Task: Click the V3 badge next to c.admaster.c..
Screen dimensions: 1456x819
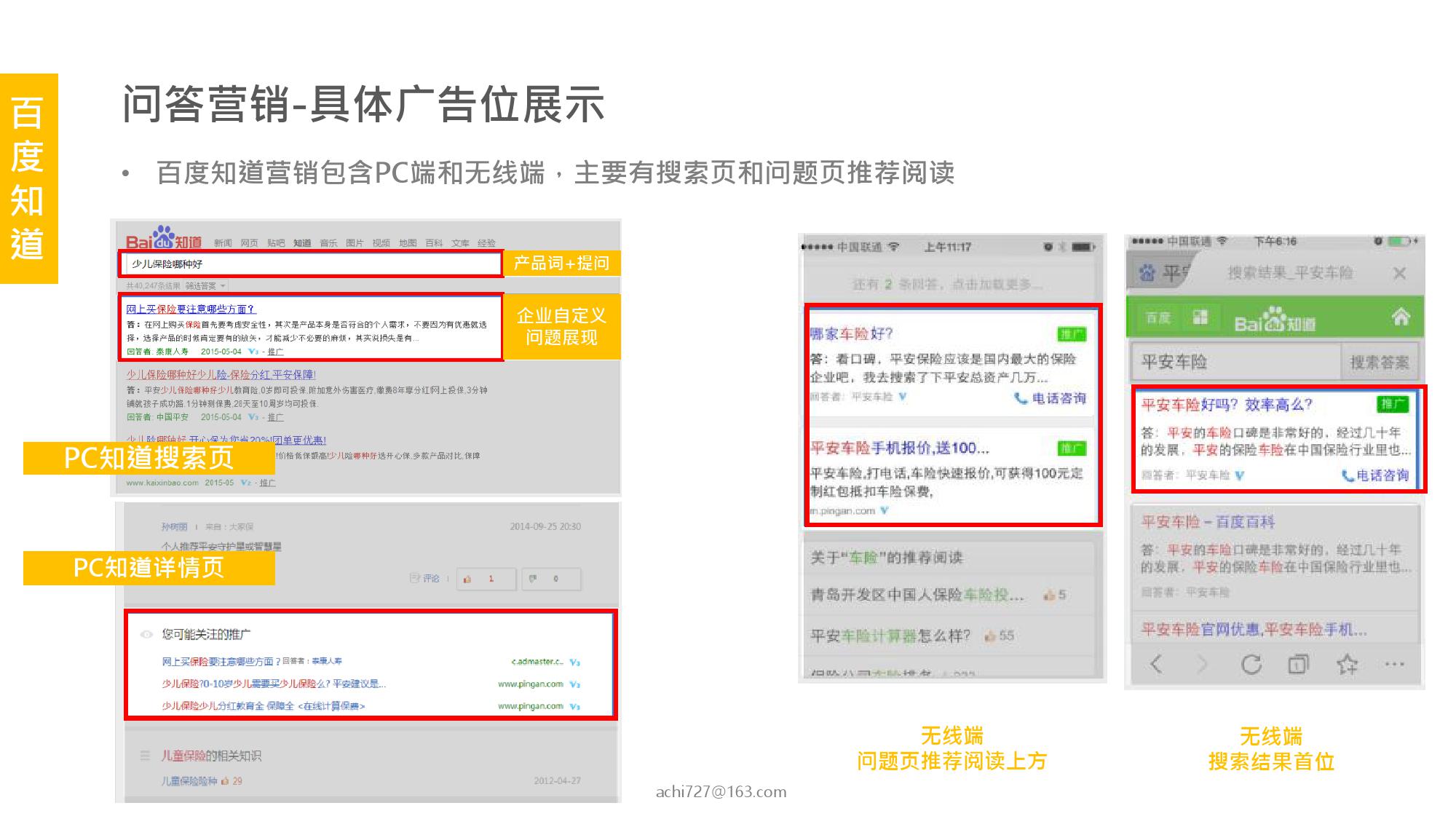Action: coord(575,662)
